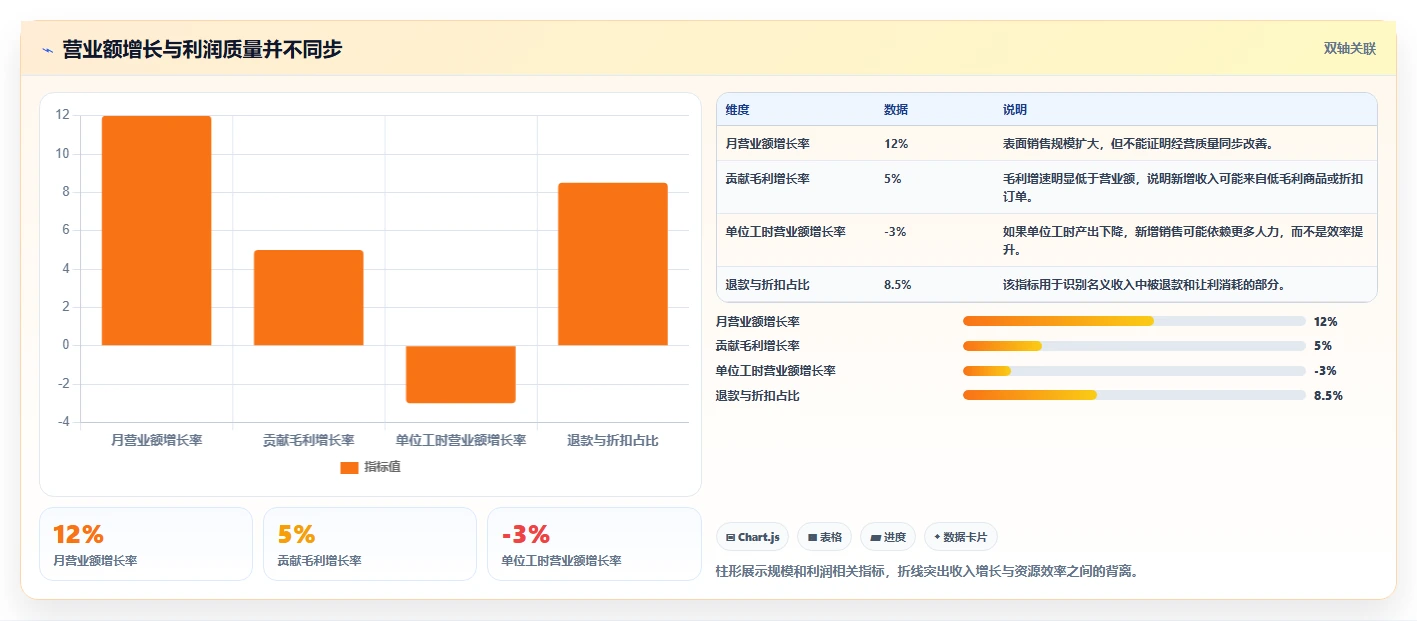Click description starting 如果单位工时产出下降
This screenshot has height=621, width=1417.
point(1184,240)
